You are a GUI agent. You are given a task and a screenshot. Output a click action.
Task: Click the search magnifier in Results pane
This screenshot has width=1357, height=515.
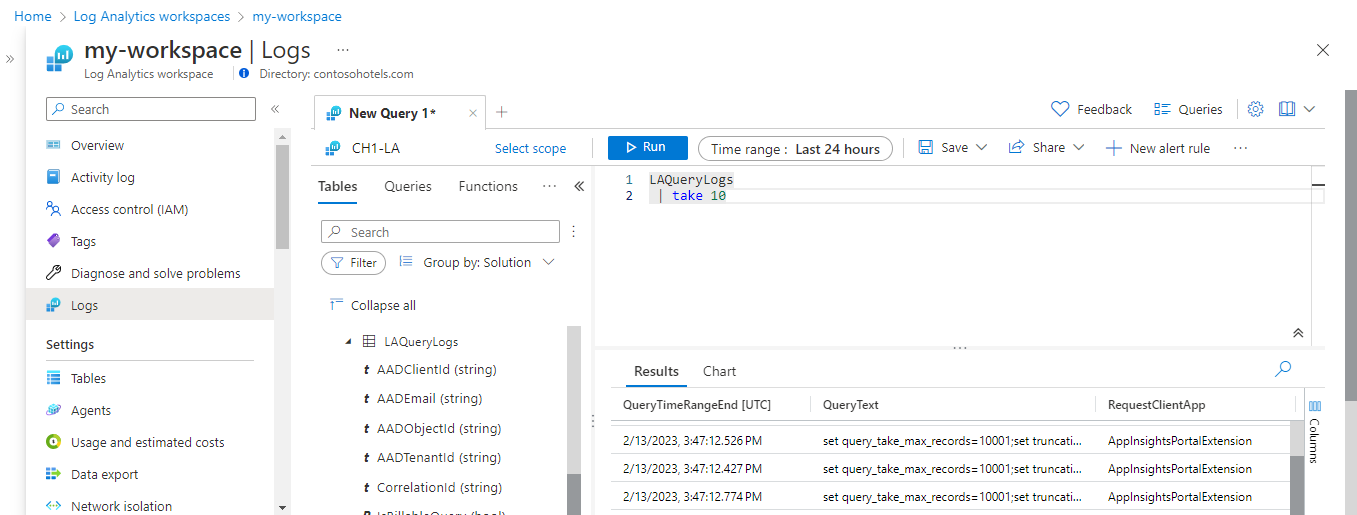point(1283,369)
